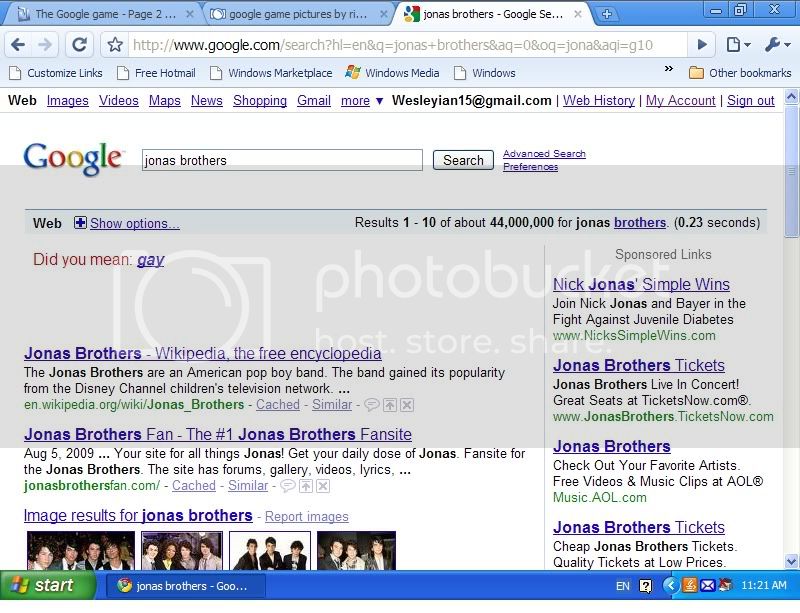Select the 'jonas brothers - Google Search' tab
The height and width of the screenshot is (613, 800).
coord(492,14)
